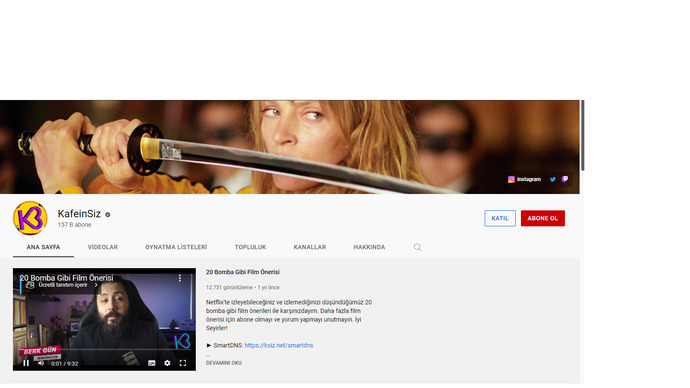
Task: Open the Twitter bird icon link
Action: pos(553,179)
